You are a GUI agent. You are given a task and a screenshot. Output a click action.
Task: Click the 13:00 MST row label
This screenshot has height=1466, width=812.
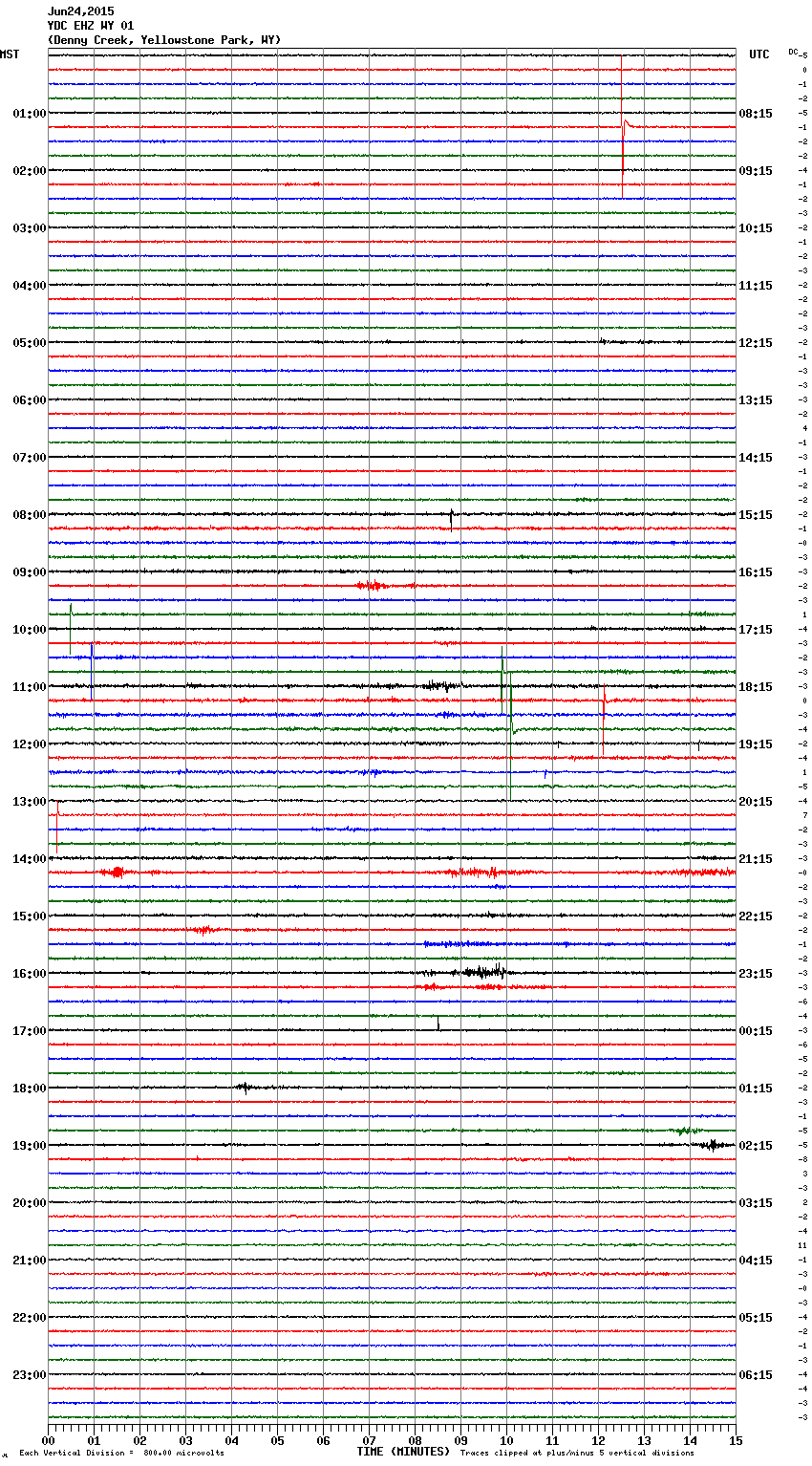click(x=29, y=801)
